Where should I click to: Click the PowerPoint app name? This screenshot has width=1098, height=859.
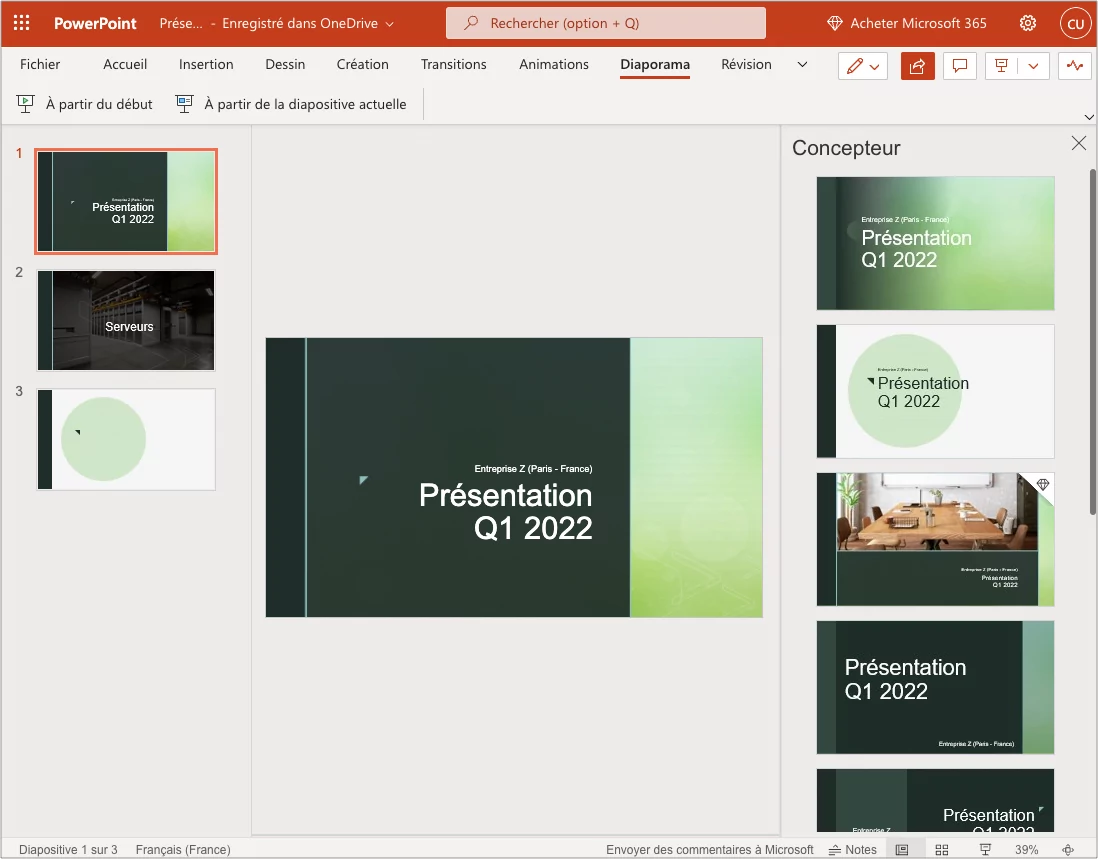pos(95,23)
